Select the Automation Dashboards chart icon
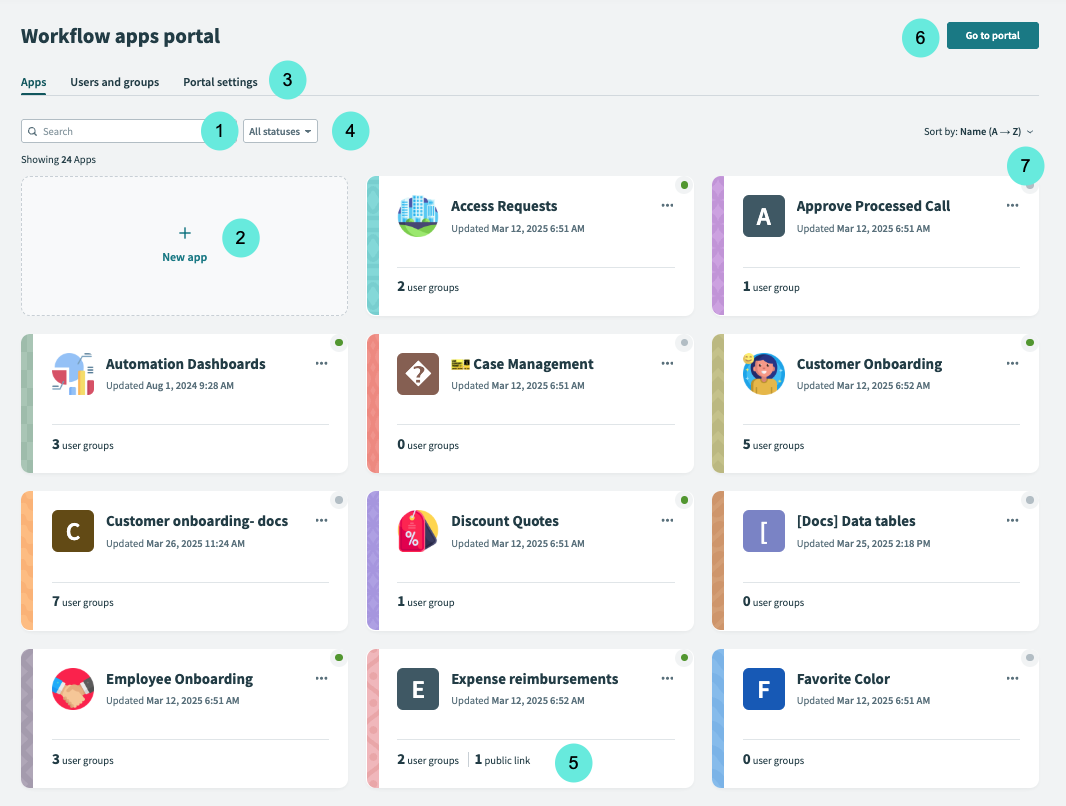The height and width of the screenshot is (806, 1066). (x=73, y=373)
